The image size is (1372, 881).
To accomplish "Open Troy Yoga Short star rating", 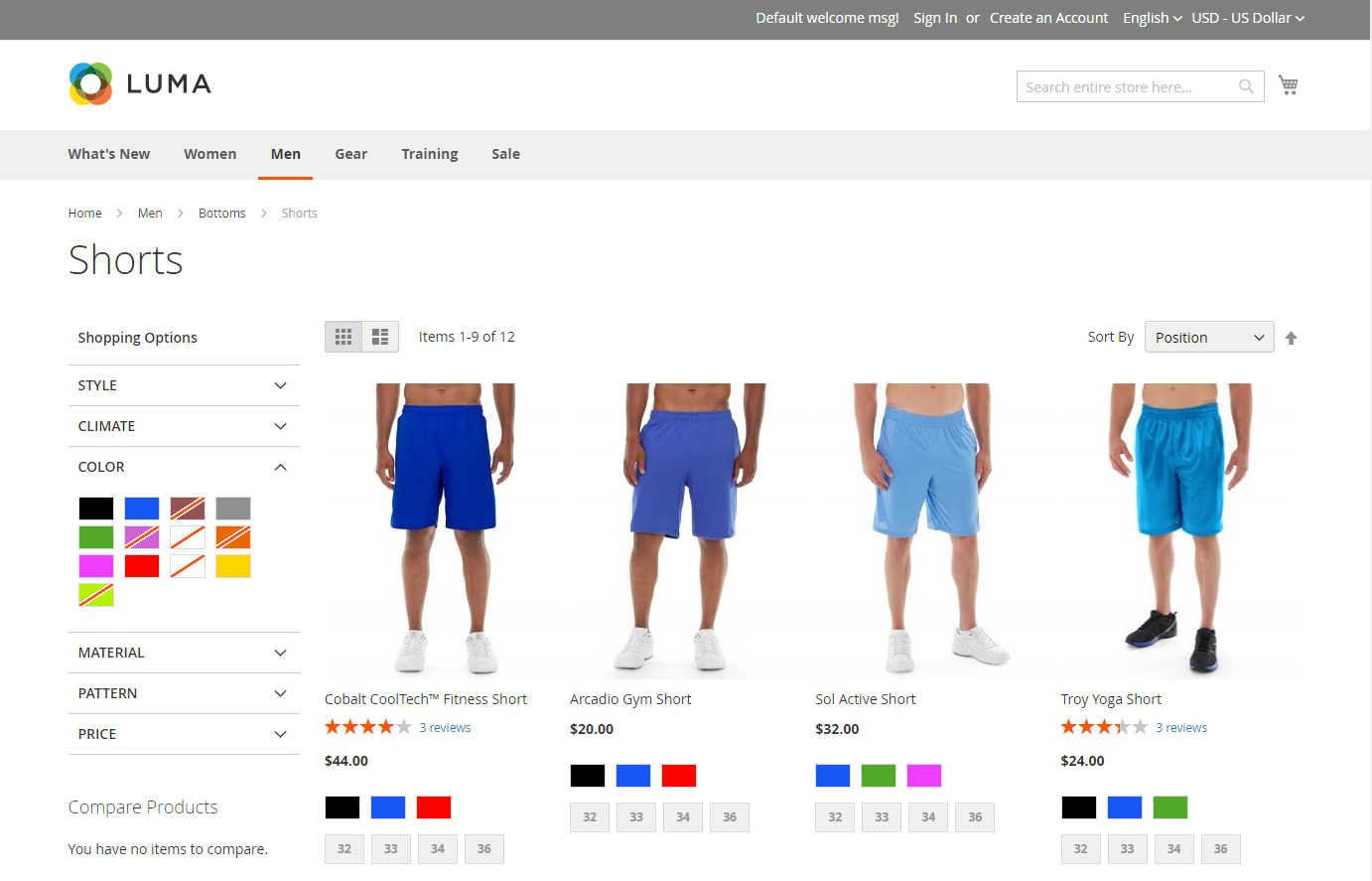I will [1104, 727].
